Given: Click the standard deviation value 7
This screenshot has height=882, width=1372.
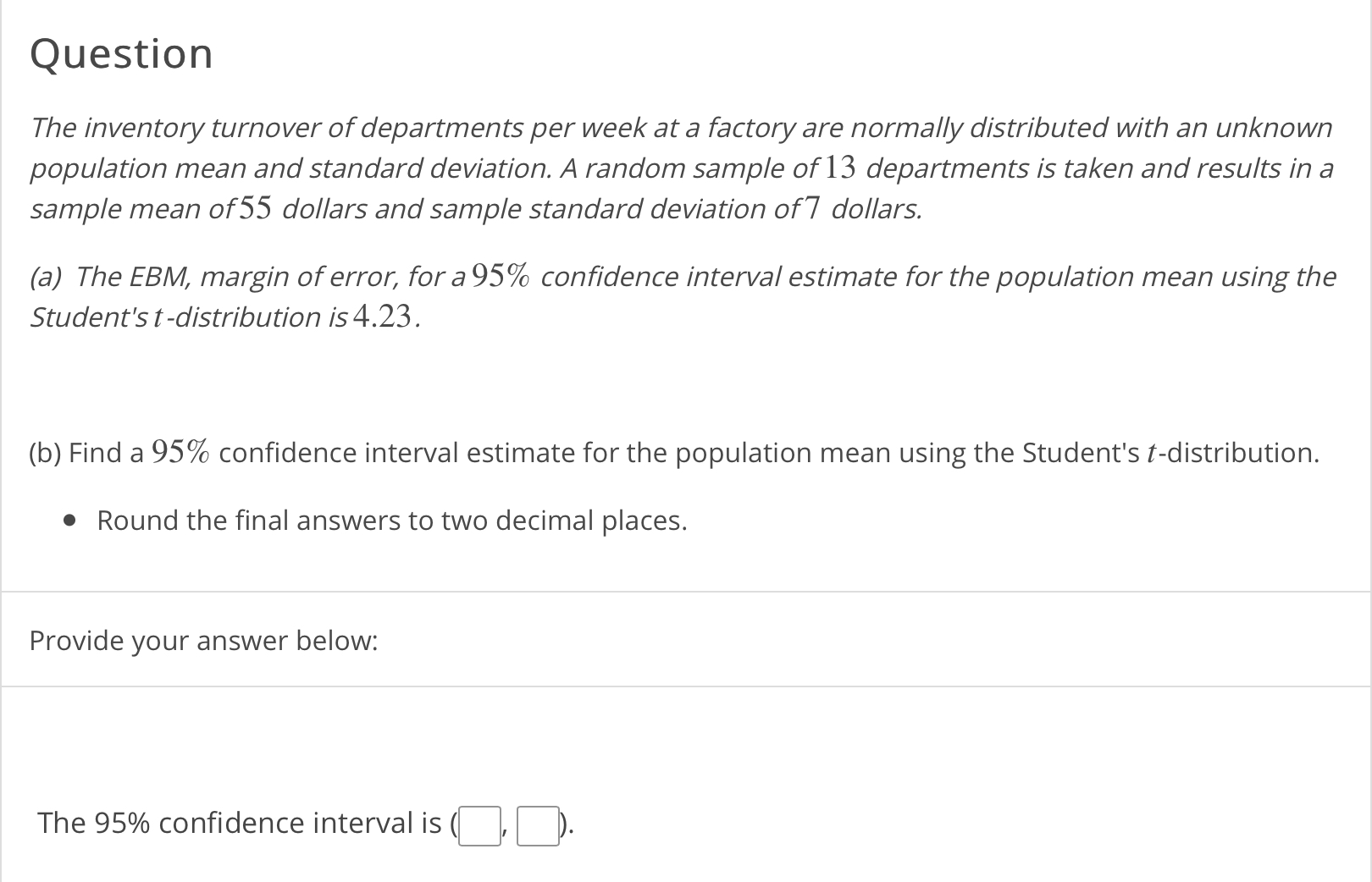Looking at the screenshot, I should [x=813, y=208].
